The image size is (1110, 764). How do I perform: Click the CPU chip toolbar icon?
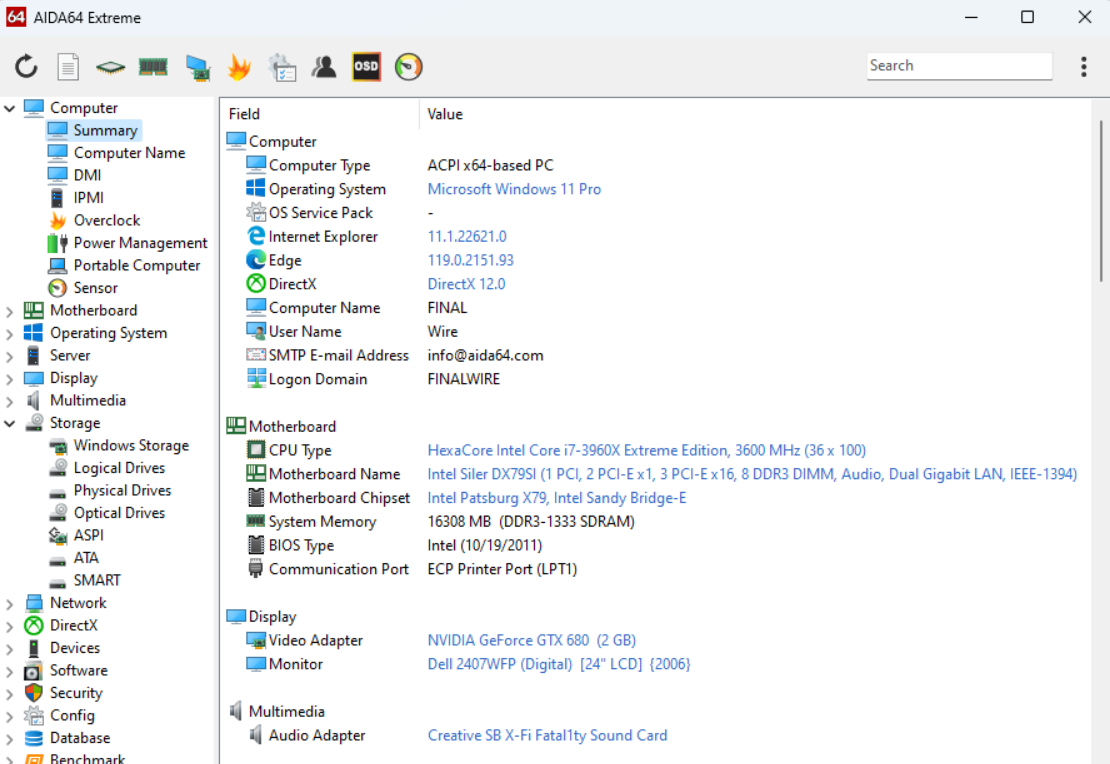[110, 67]
